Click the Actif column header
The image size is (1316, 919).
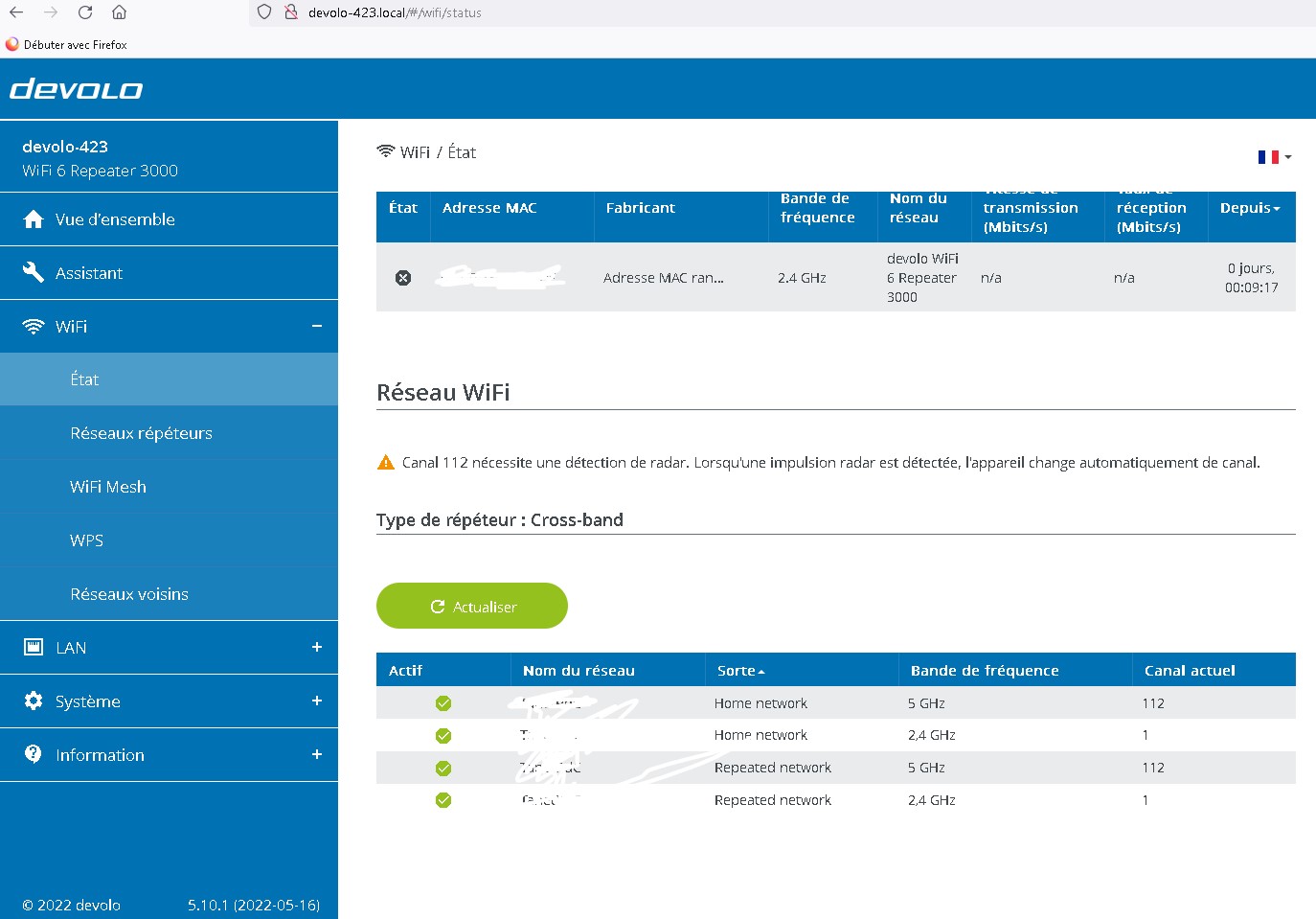click(x=405, y=671)
